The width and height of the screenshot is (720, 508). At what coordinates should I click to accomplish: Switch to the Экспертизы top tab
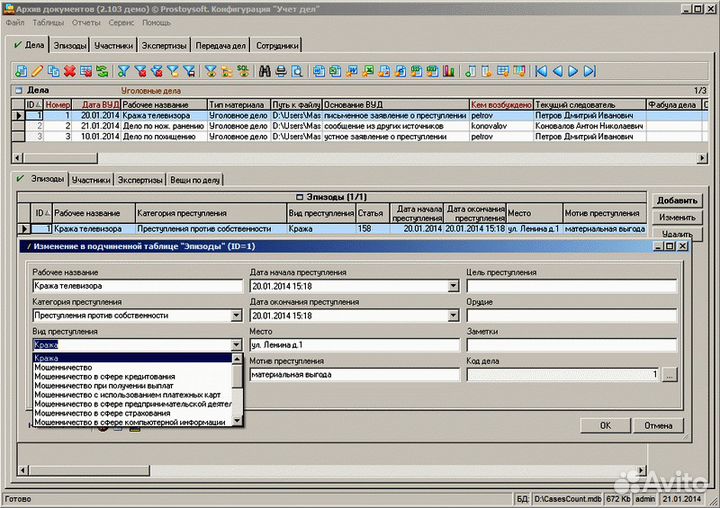click(164, 45)
